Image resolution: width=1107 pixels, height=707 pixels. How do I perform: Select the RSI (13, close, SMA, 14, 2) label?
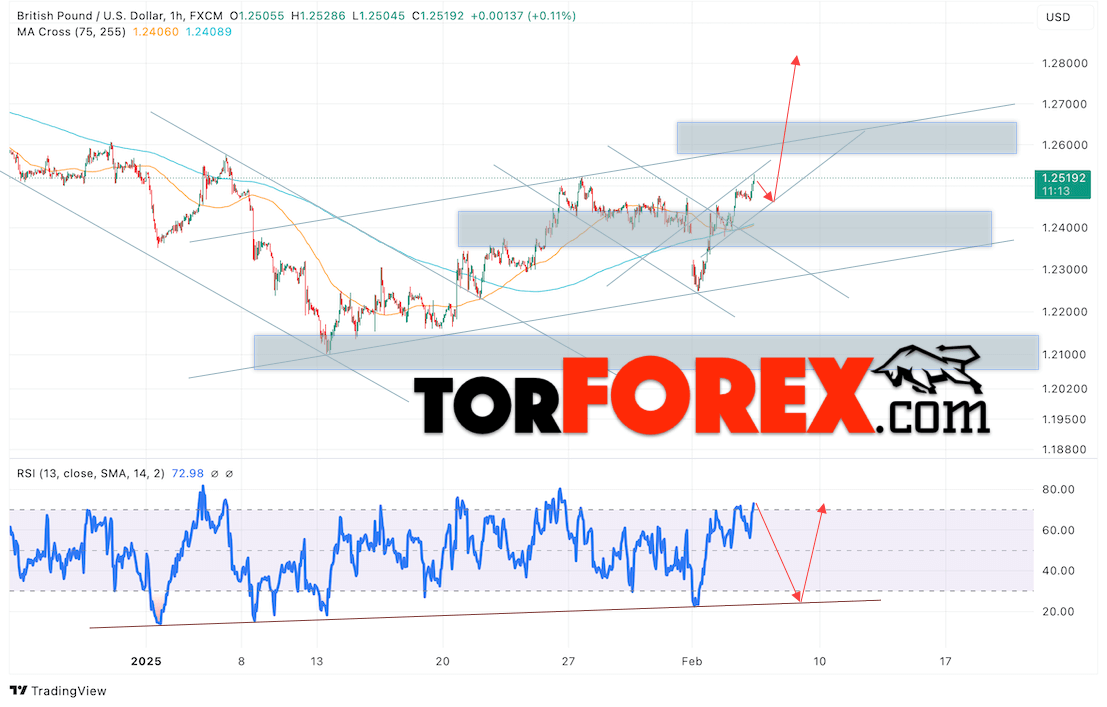click(90, 473)
